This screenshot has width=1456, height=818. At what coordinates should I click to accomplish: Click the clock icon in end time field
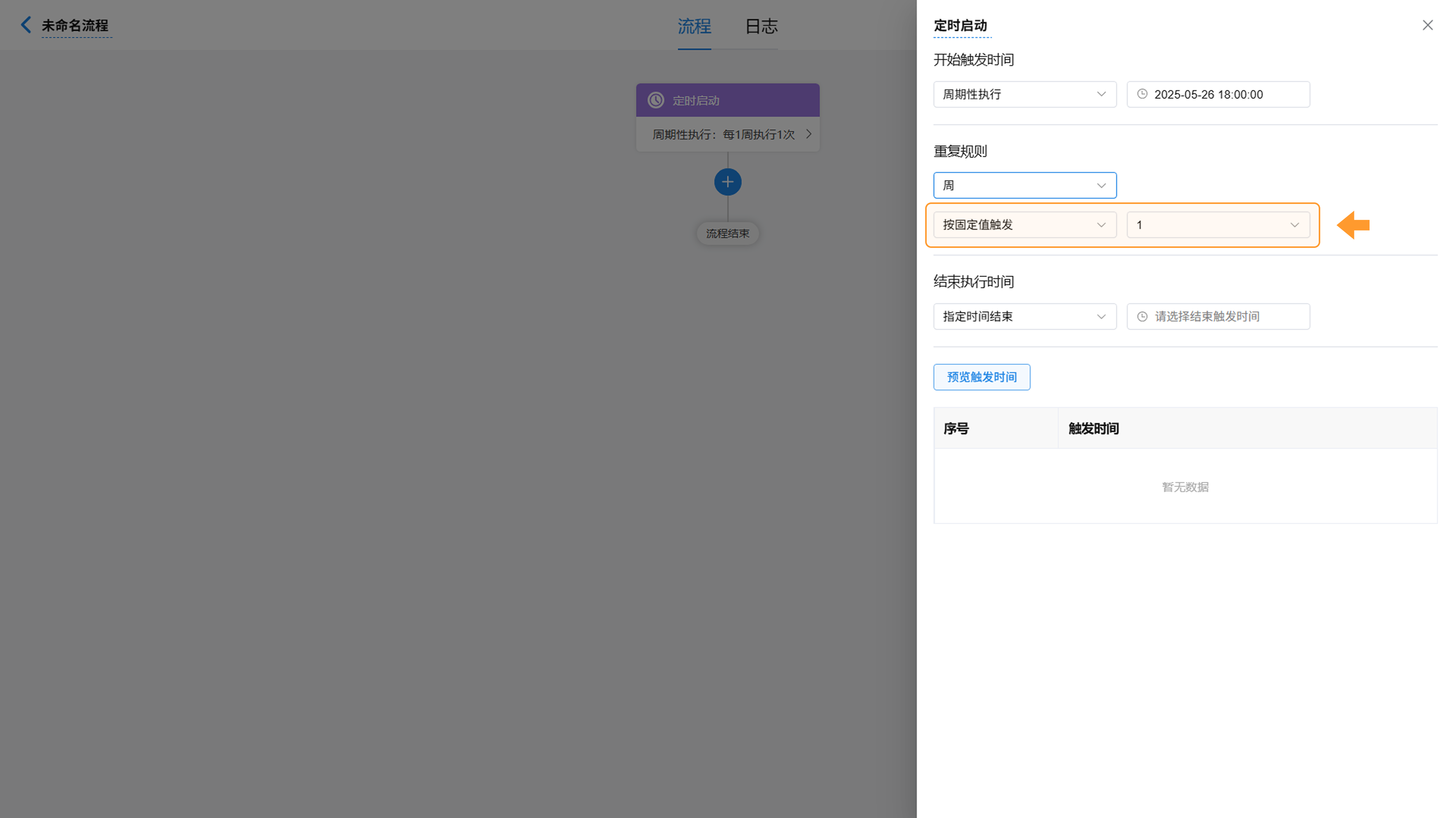click(x=1142, y=317)
